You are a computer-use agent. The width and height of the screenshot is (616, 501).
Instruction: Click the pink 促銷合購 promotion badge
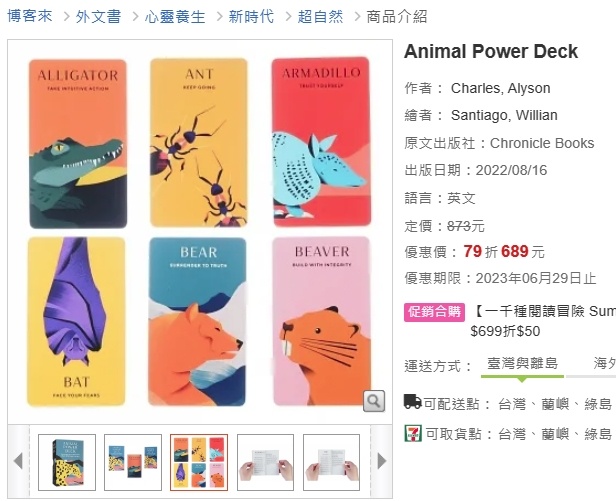pyautogui.click(x=434, y=312)
